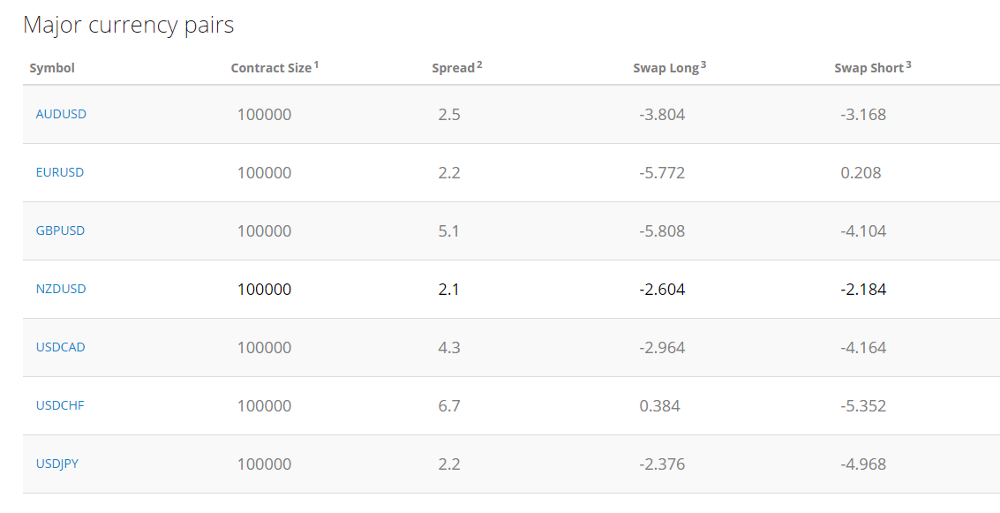Open the USDJPY symbol link
Screen dimensions: 1000x513
click(x=57, y=463)
